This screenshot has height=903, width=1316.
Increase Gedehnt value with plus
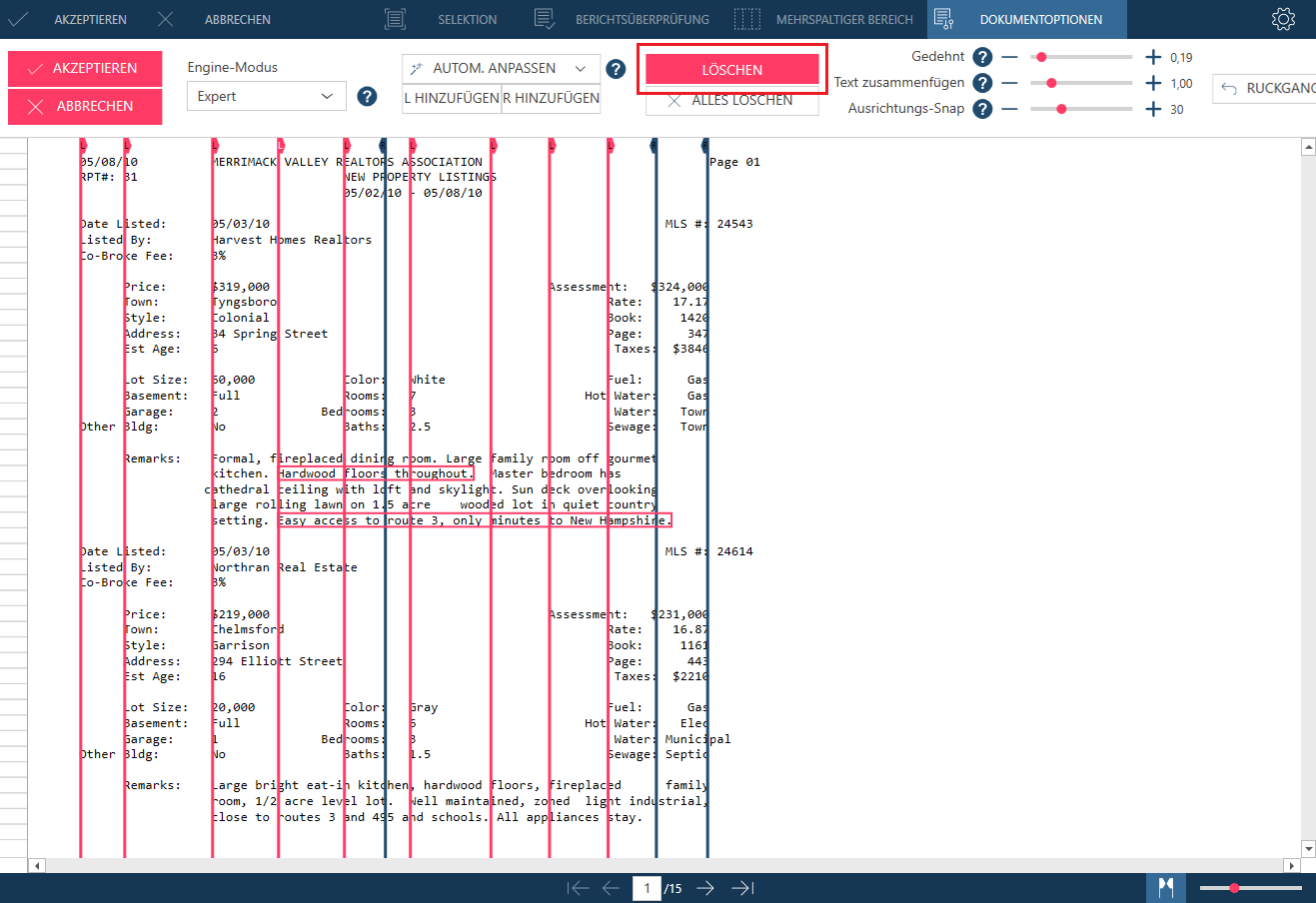(x=1153, y=57)
